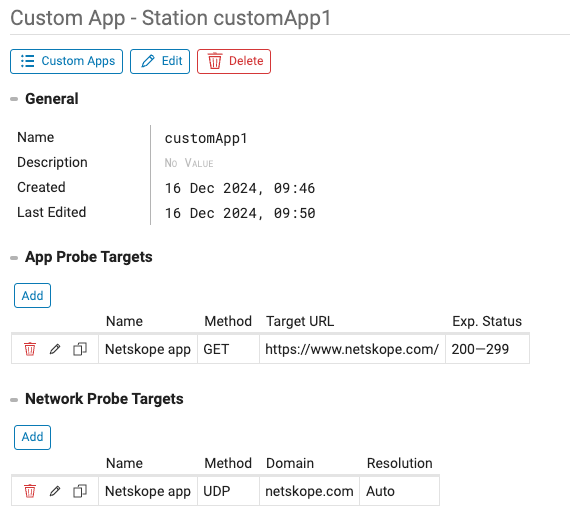
Task: Select the customApp1 name value
Action: 206,139
